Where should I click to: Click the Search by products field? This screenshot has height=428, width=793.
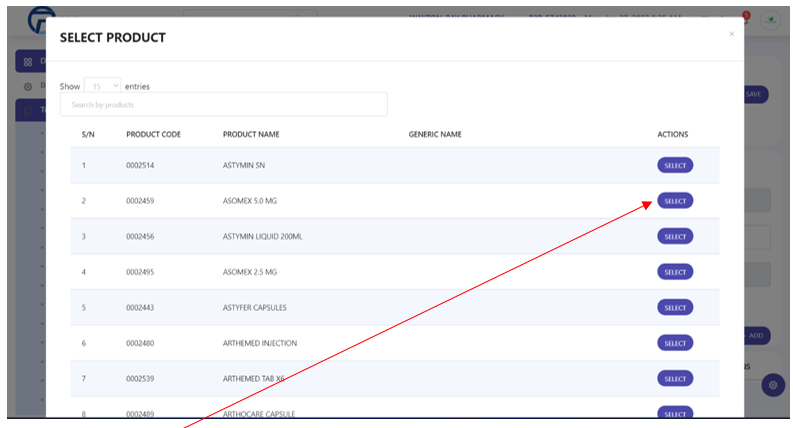pyautogui.click(x=224, y=105)
